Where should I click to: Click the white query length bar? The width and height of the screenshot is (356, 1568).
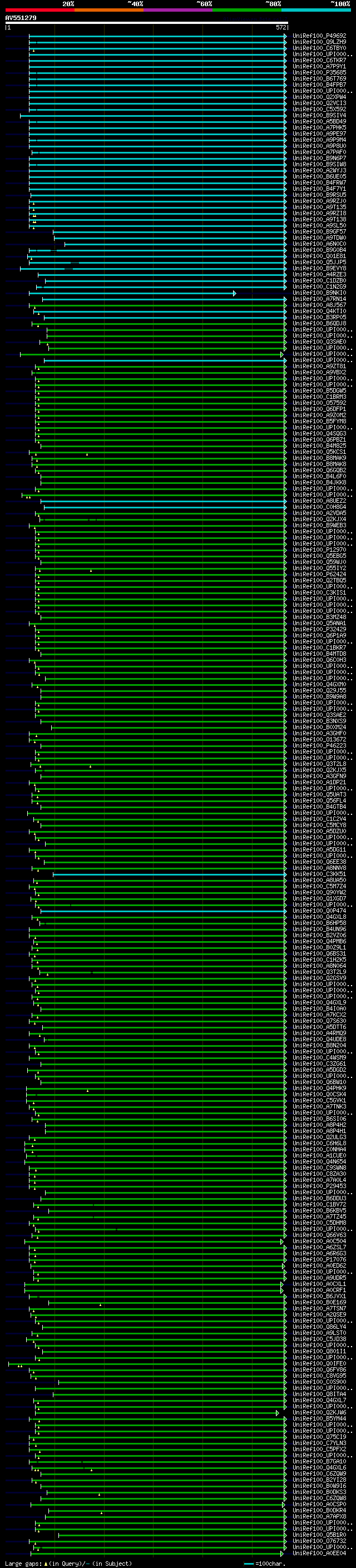pos(147,22)
